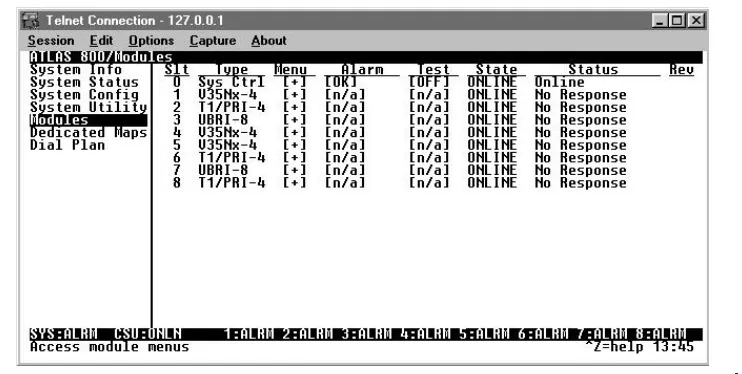Select the highlighted Modules entry
Image resolution: width=742 pixels, height=374 pixels.
[88, 120]
